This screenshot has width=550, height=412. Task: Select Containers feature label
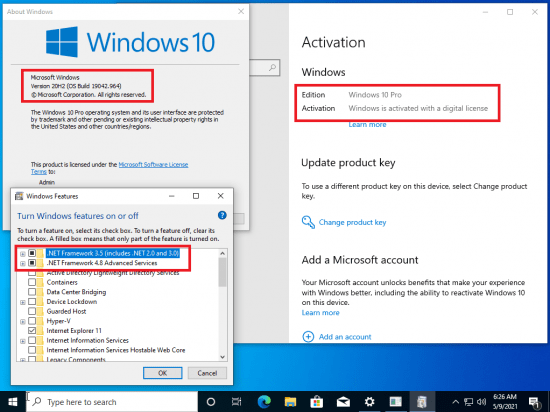[x=62, y=282]
